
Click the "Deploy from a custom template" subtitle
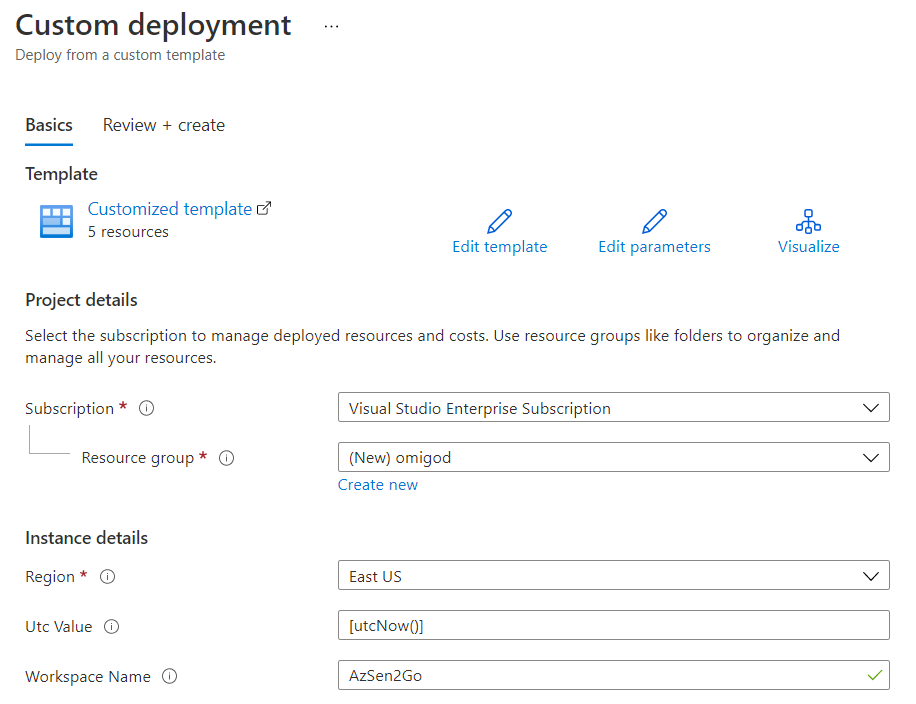tap(120, 55)
